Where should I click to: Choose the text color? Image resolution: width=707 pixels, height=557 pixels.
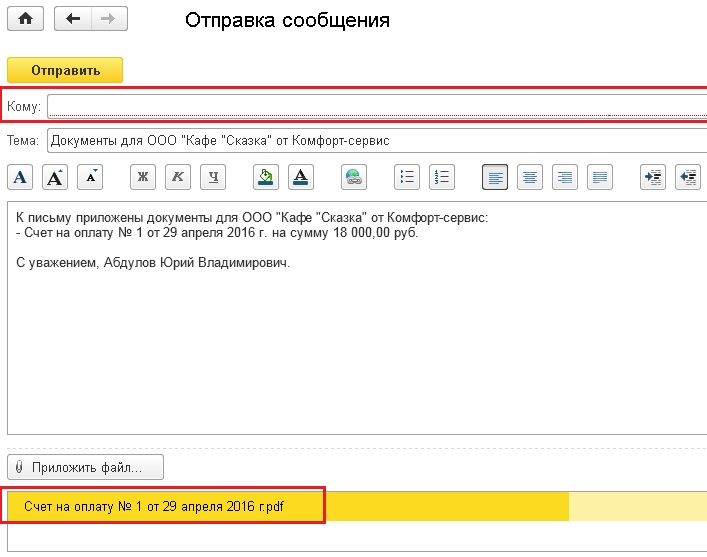[x=301, y=177]
